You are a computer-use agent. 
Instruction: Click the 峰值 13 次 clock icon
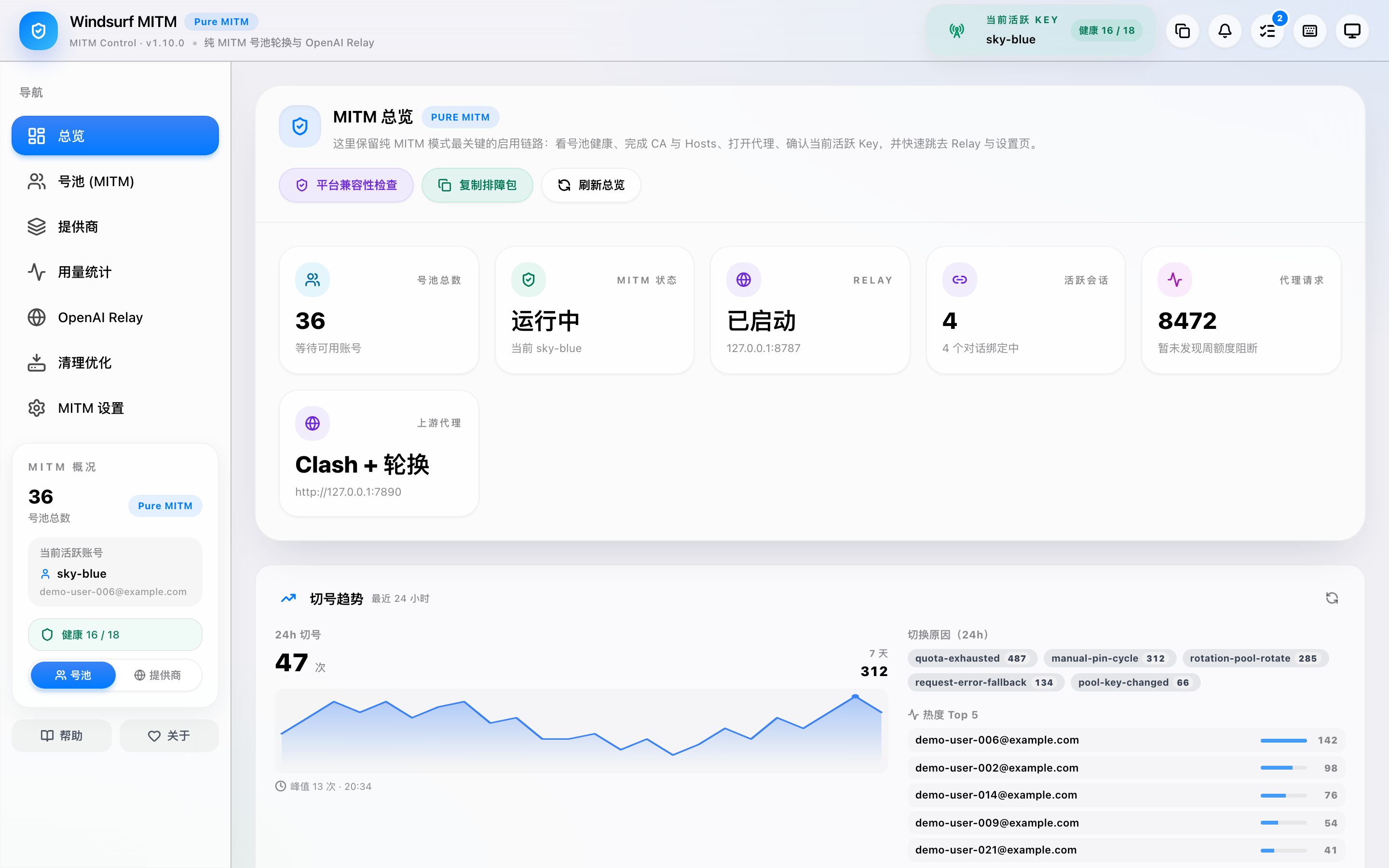[281, 786]
